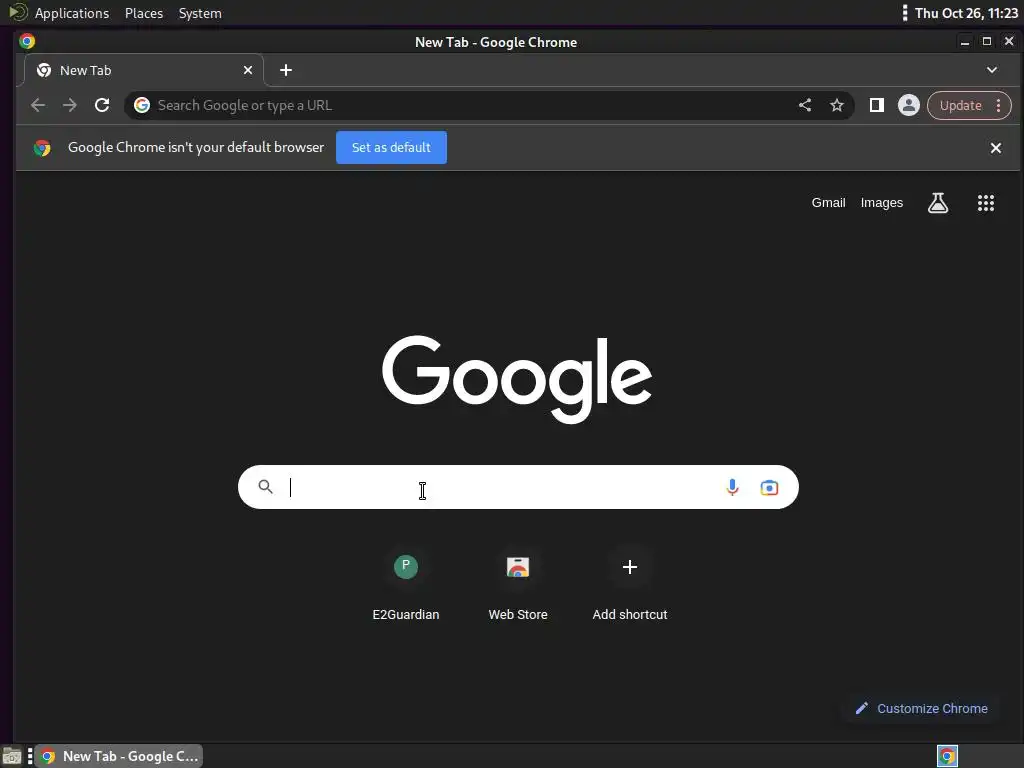Click the magnifying glass in the search box
Screen dimensions: 1024x768
(x=265, y=487)
